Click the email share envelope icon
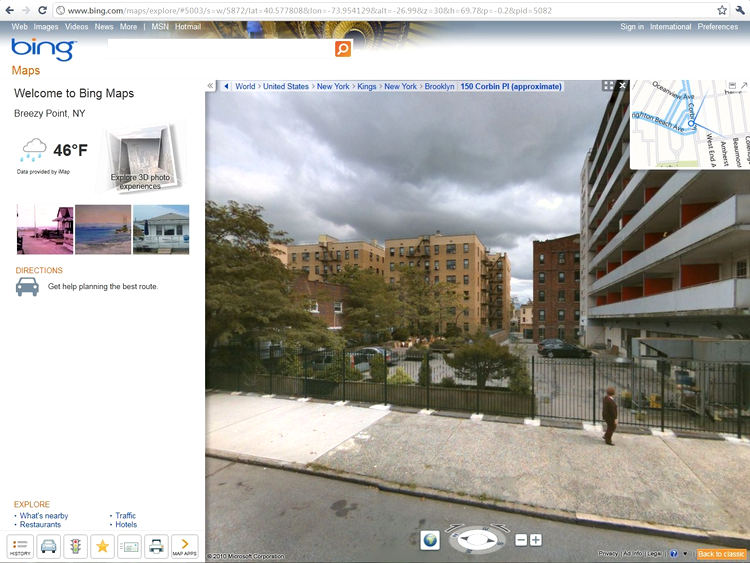Screen dimensions: 750x563 click(x=130, y=546)
